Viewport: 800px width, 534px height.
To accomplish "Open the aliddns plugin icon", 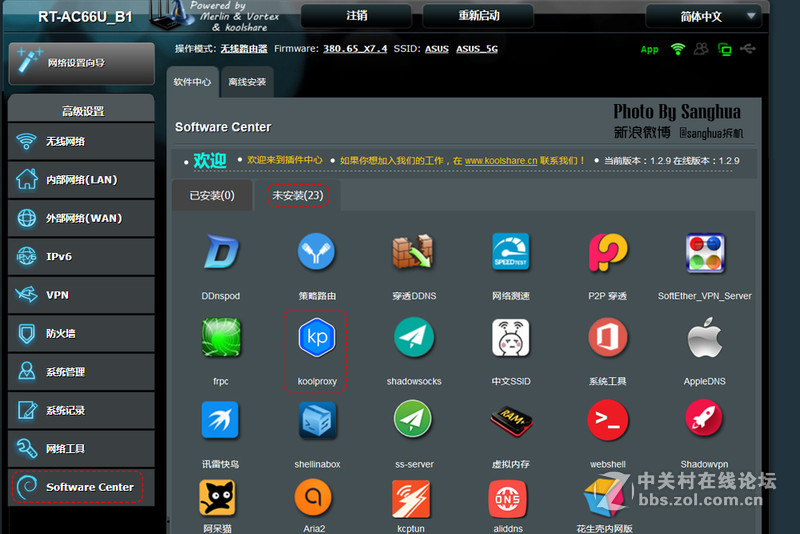I will pos(508,499).
